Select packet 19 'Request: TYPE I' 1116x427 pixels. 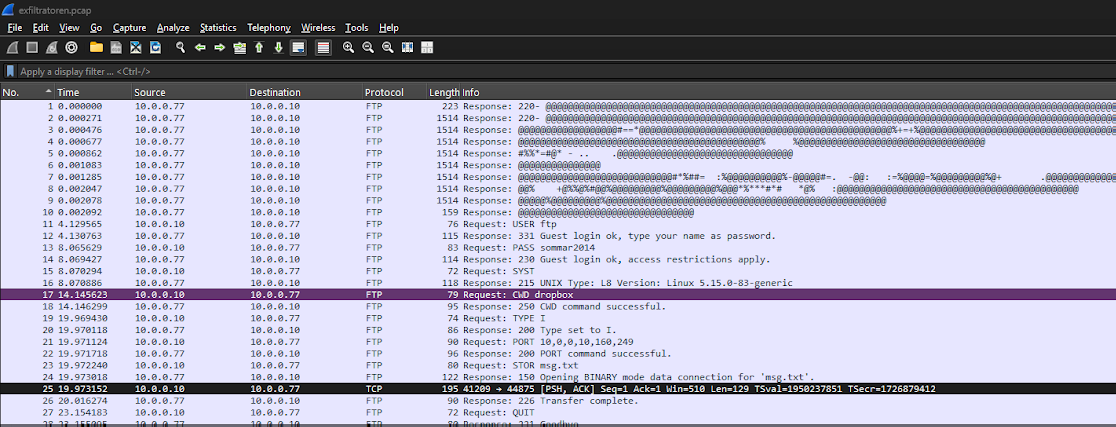558,318
